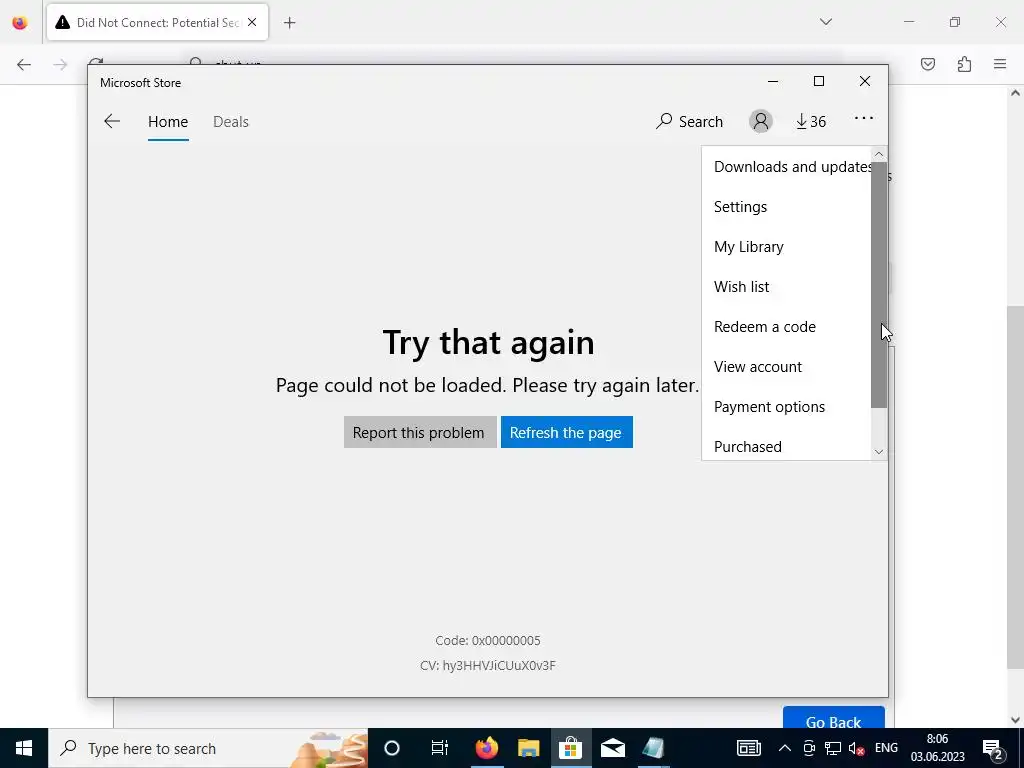The height and width of the screenshot is (768, 1024).
Task: Open My Library from the menu
Action: click(x=786, y=246)
